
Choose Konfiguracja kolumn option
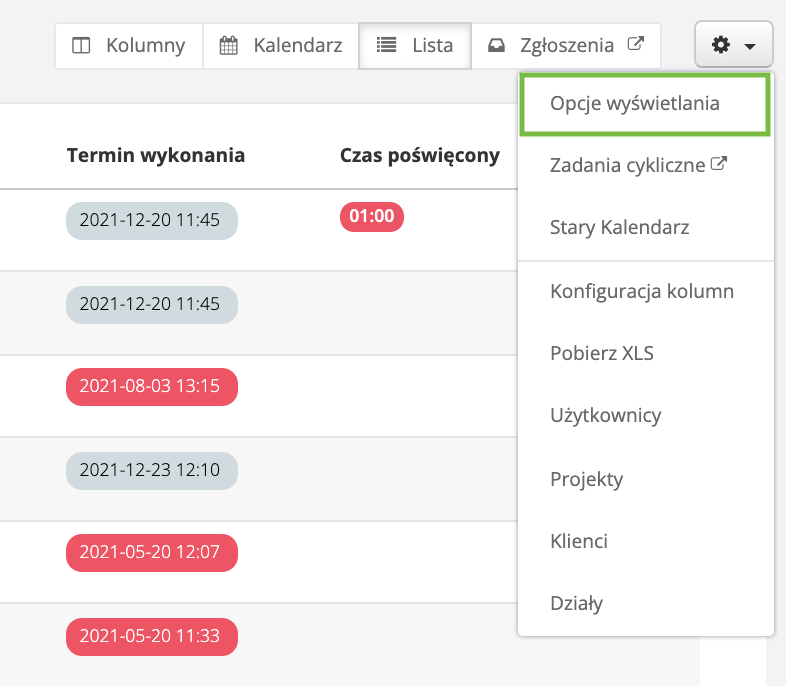coord(642,291)
